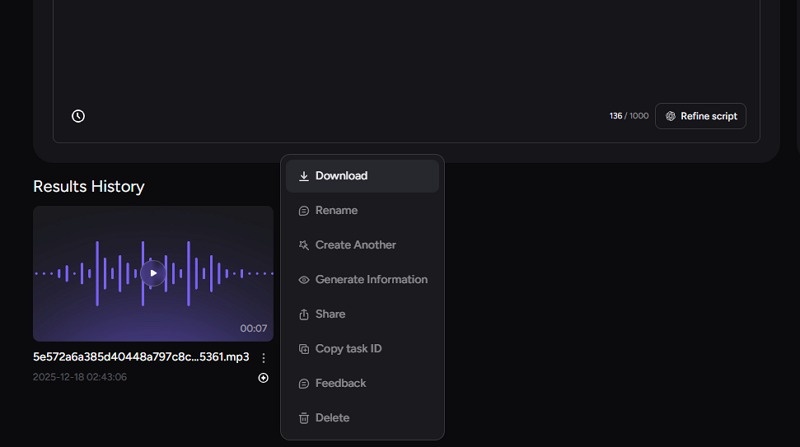The image size is (800, 447).
Task: Open Generate Information menu entry
Action: pos(362,280)
